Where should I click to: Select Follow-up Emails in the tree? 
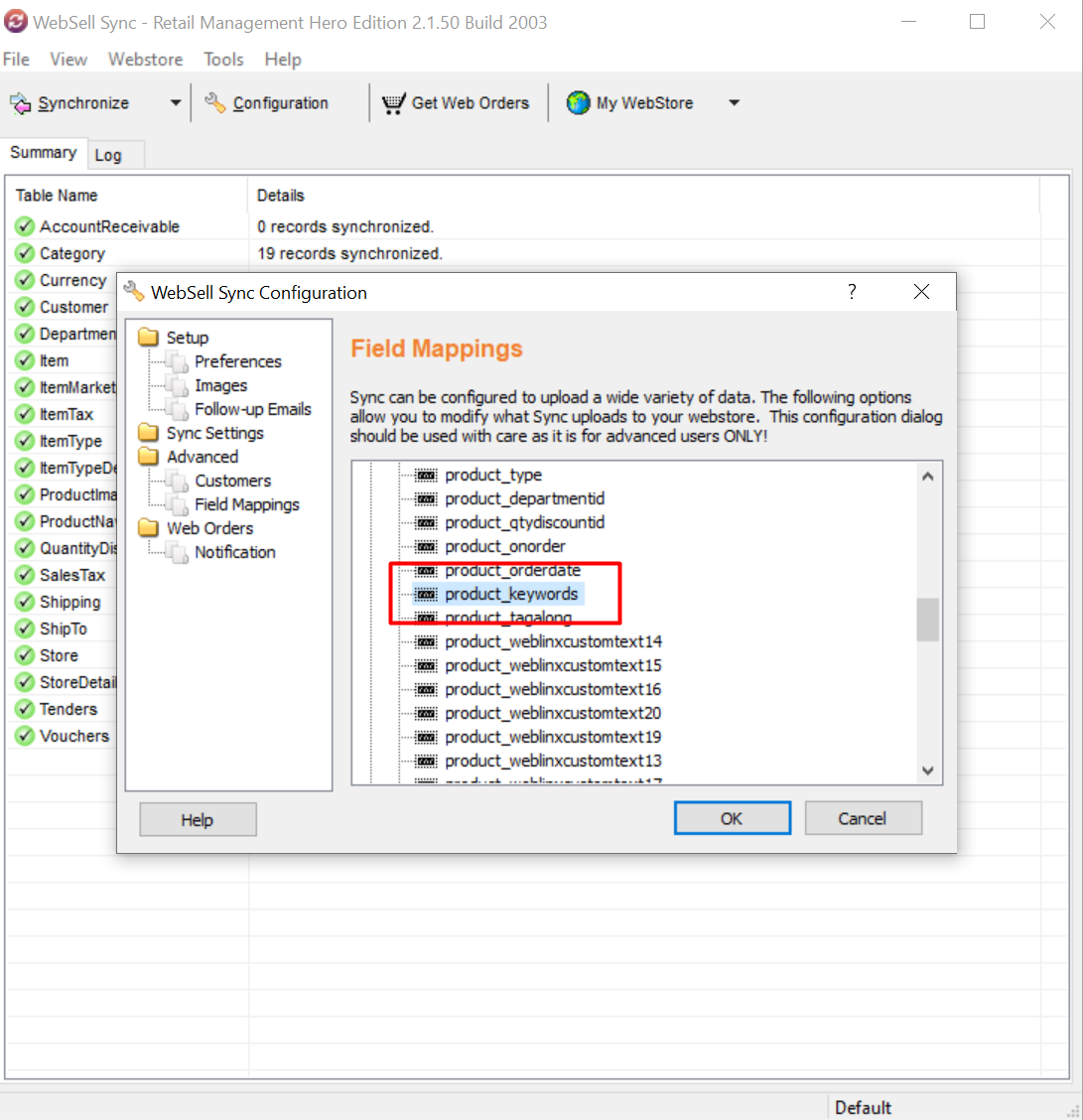pyautogui.click(x=253, y=409)
